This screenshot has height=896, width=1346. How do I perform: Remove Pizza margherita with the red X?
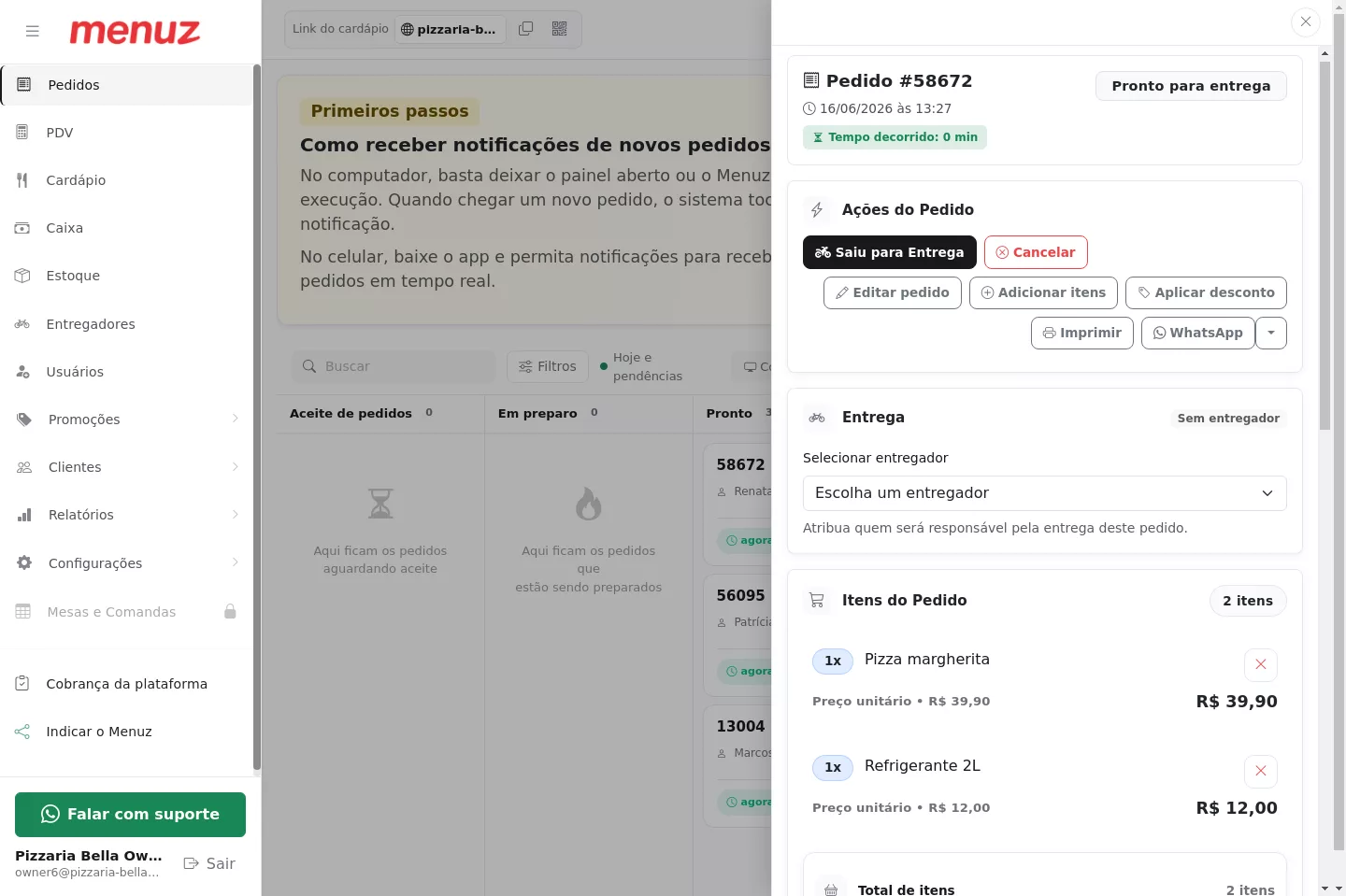pyautogui.click(x=1261, y=664)
